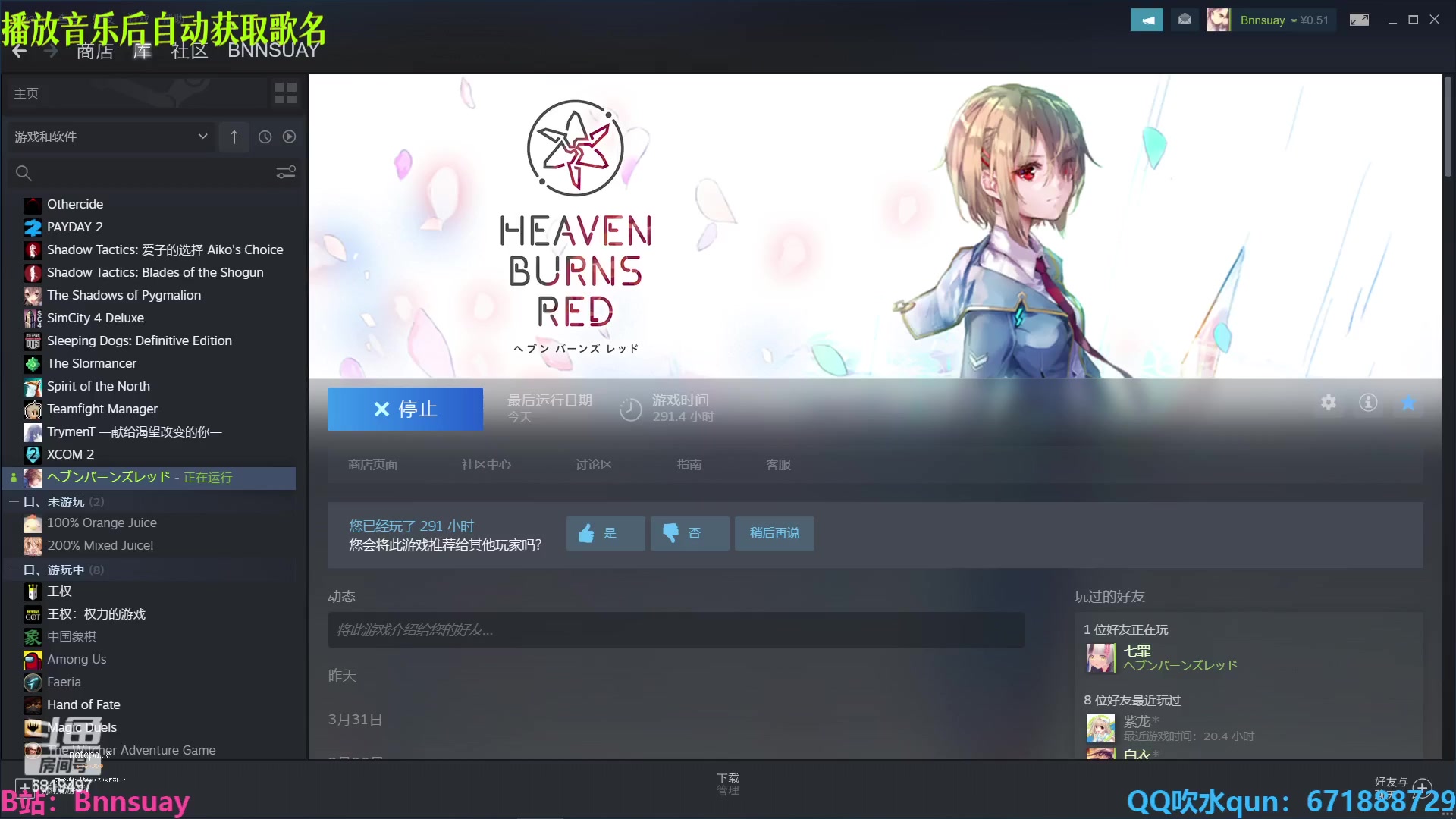Screen dimensions: 1456x819
Task: Click the Sleeping Dogs game icon
Action: pyautogui.click(x=33, y=341)
